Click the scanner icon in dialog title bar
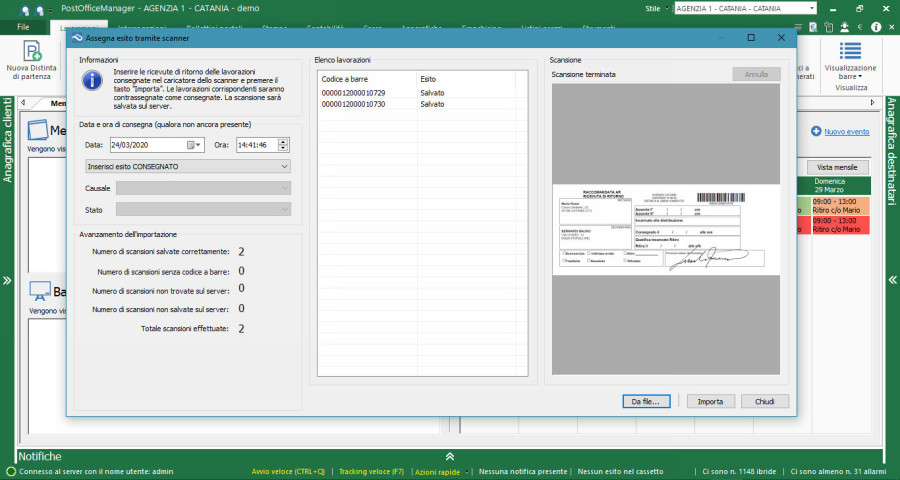900x480 pixels. (x=77, y=38)
